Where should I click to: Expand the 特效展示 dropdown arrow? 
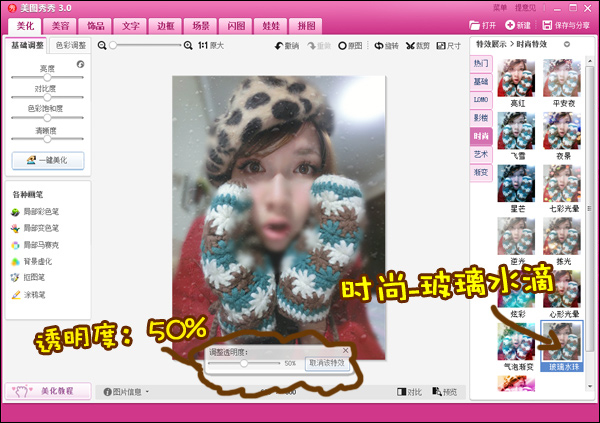tap(567, 44)
